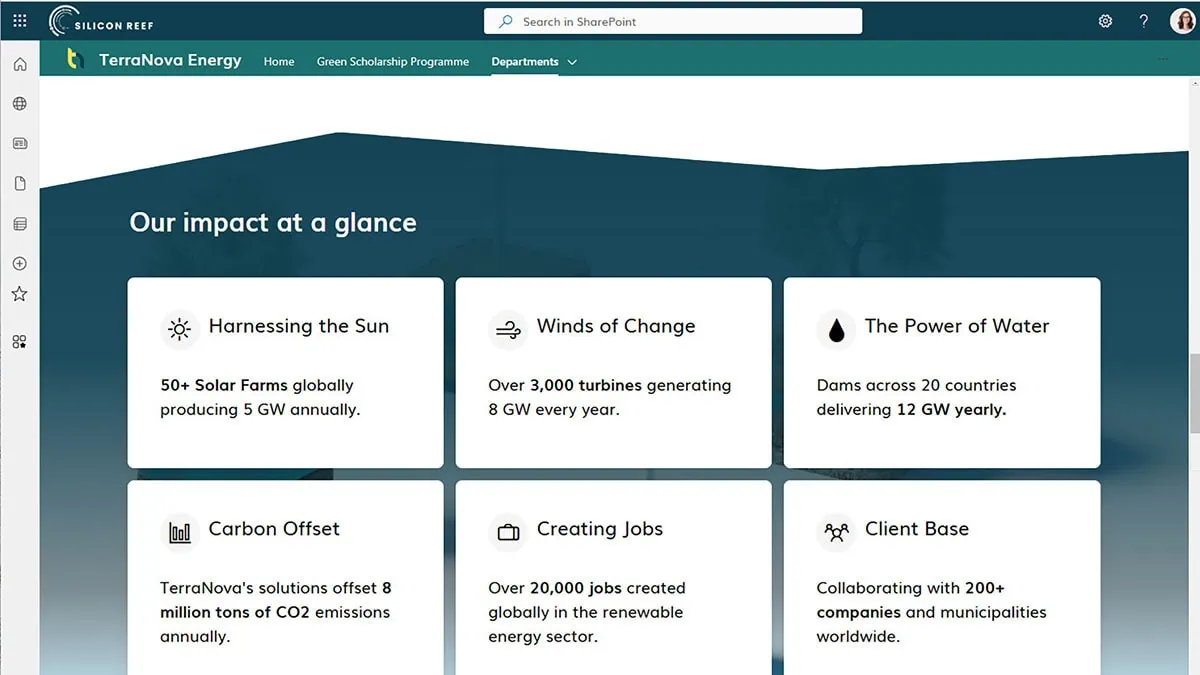Click the TerraNova Energy site title
Screen dimensions: 1200x675
coord(170,60)
